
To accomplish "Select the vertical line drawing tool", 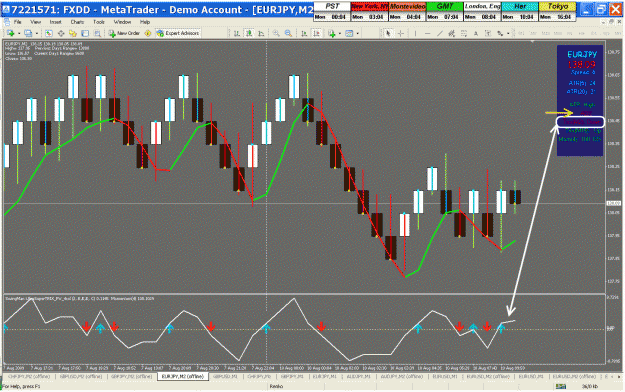I will (x=415, y=33).
